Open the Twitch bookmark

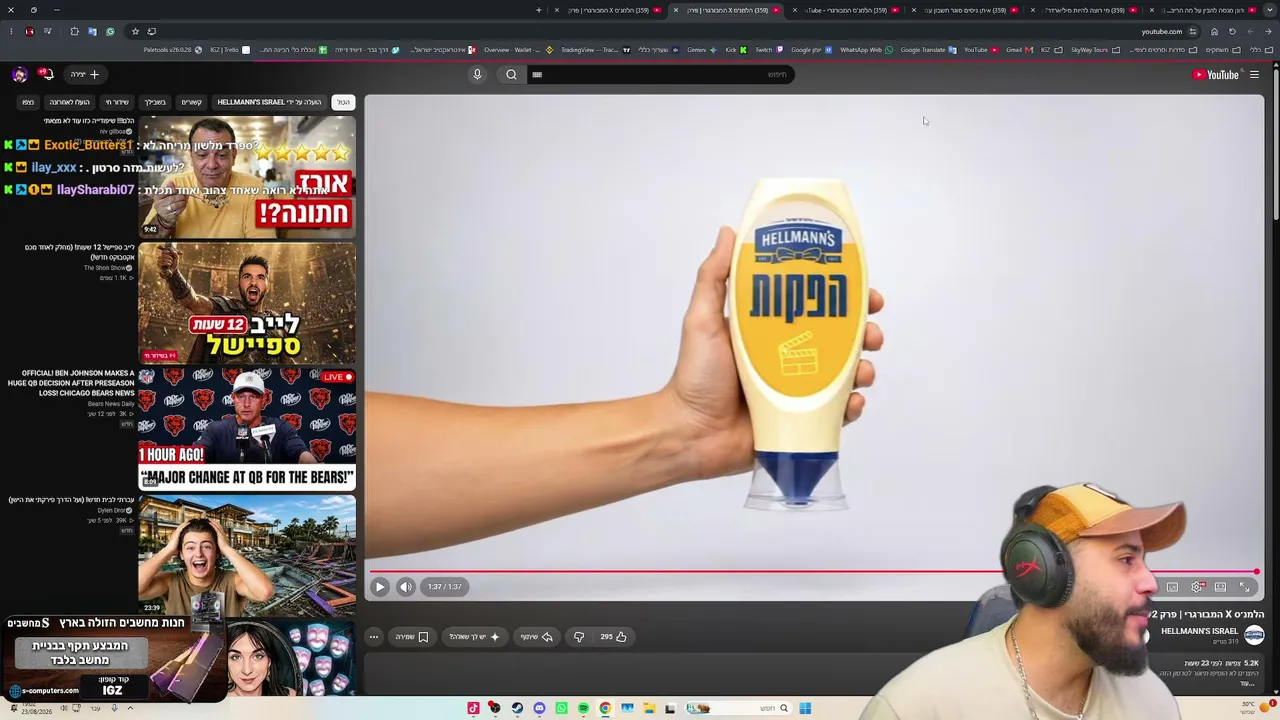pos(768,50)
